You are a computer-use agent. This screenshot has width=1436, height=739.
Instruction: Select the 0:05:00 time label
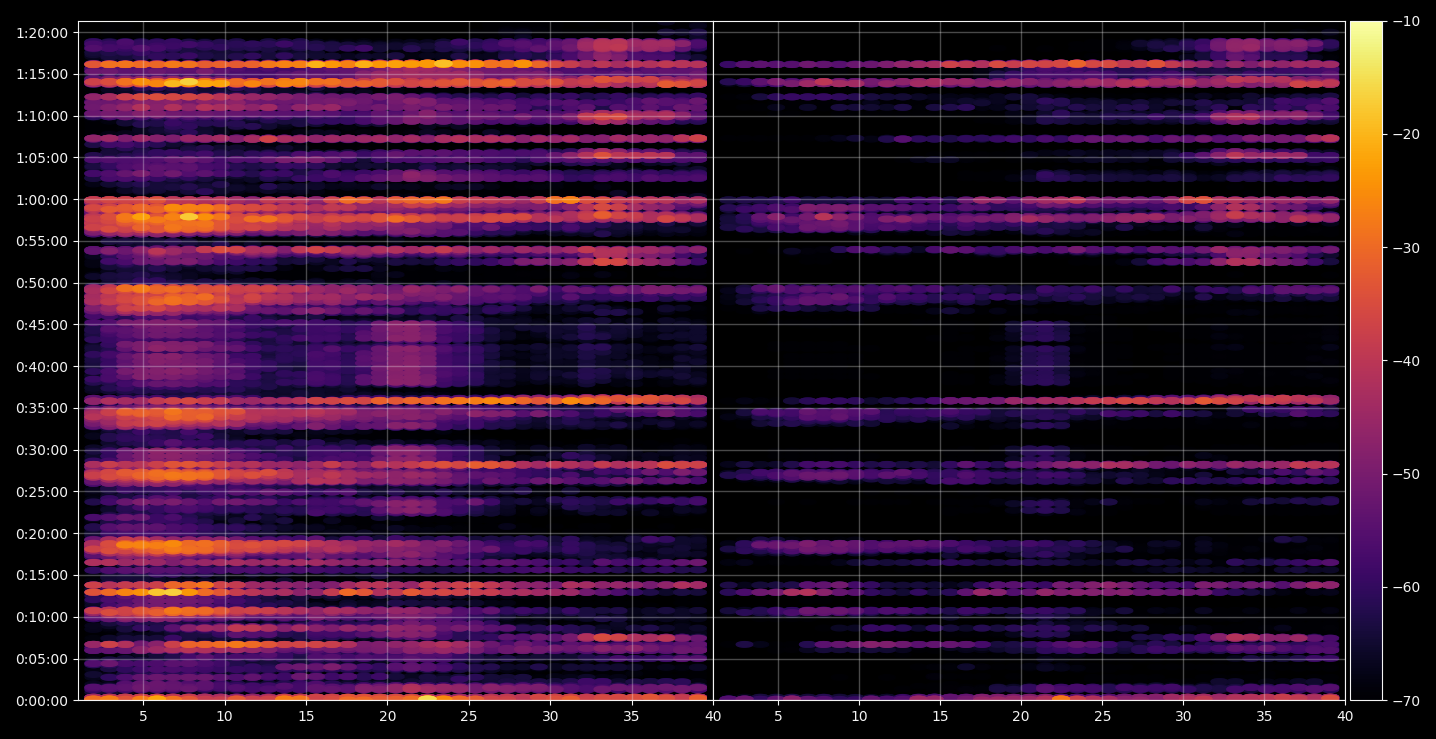(42, 659)
